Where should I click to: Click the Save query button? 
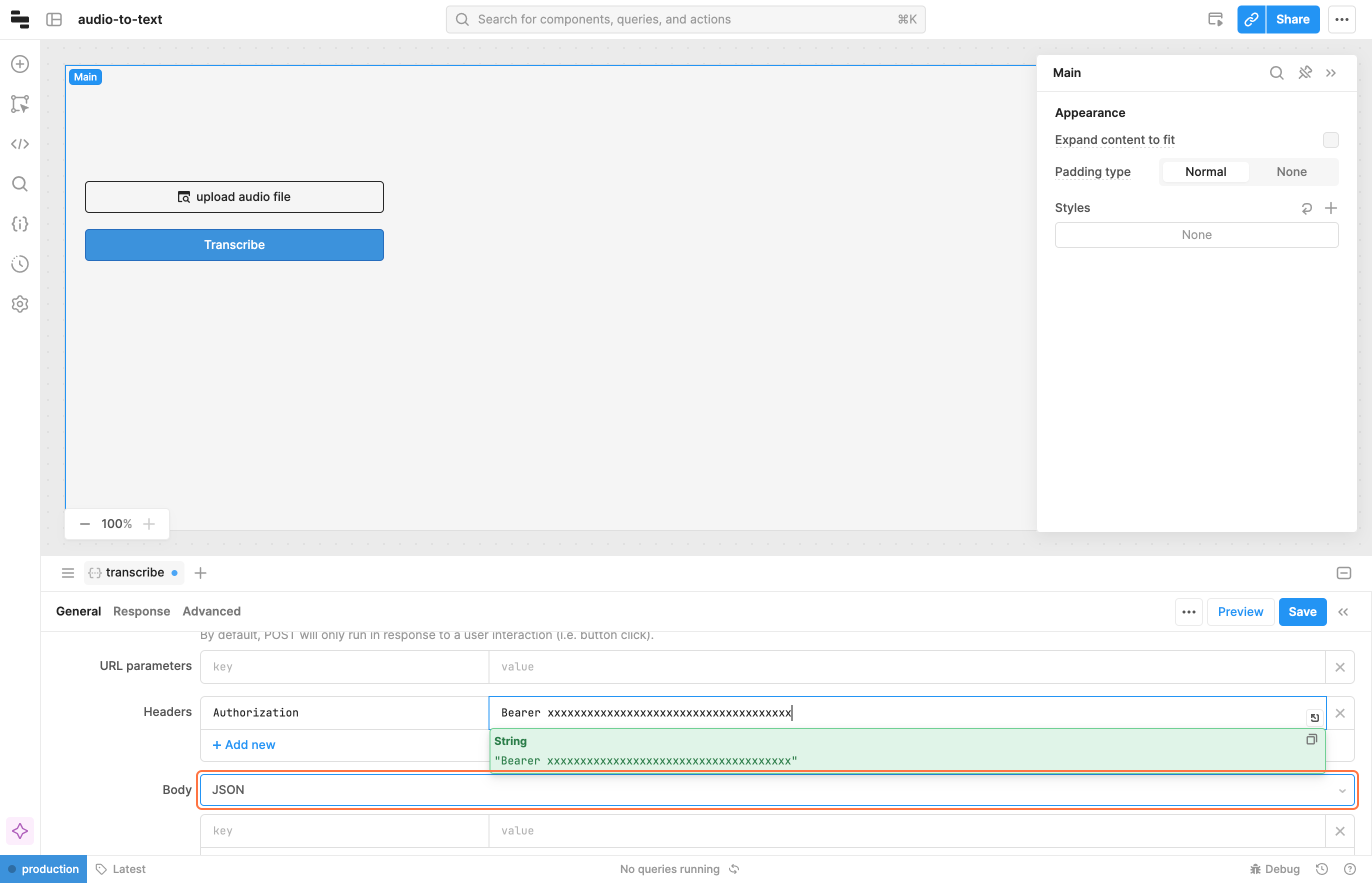tap(1302, 612)
